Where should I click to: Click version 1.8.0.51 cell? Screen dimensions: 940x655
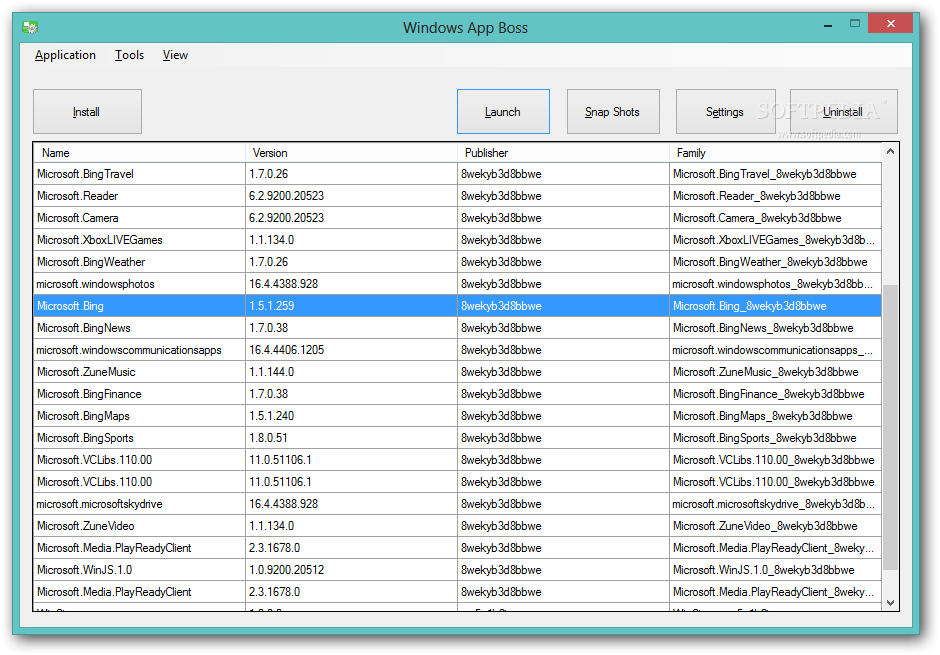pyautogui.click(x=351, y=438)
